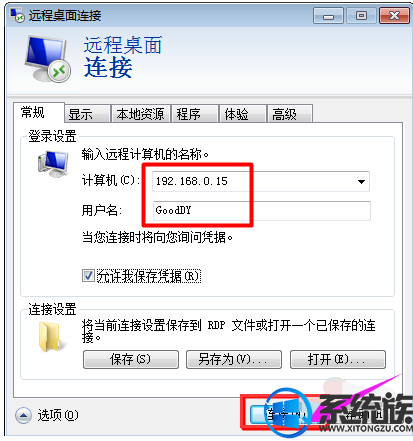Click the large monitor banner icon
The height and width of the screenshot is (441, 413).
[48, 59]
